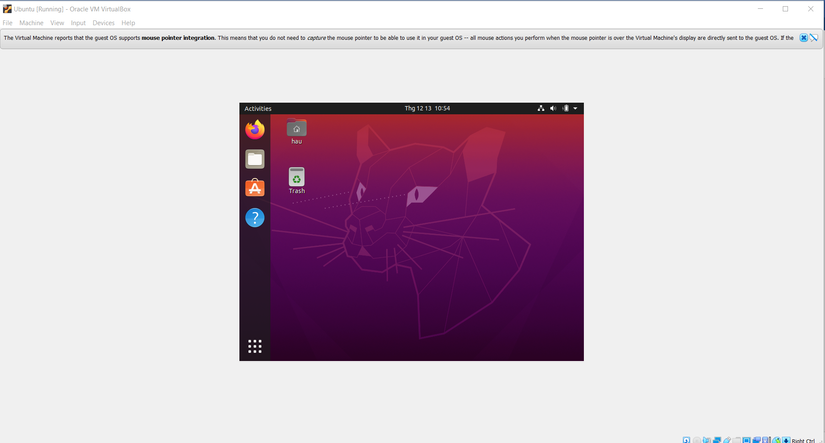825x443 pixels.
Task: Click the network adapters status icon
Action: click(717, 440)
